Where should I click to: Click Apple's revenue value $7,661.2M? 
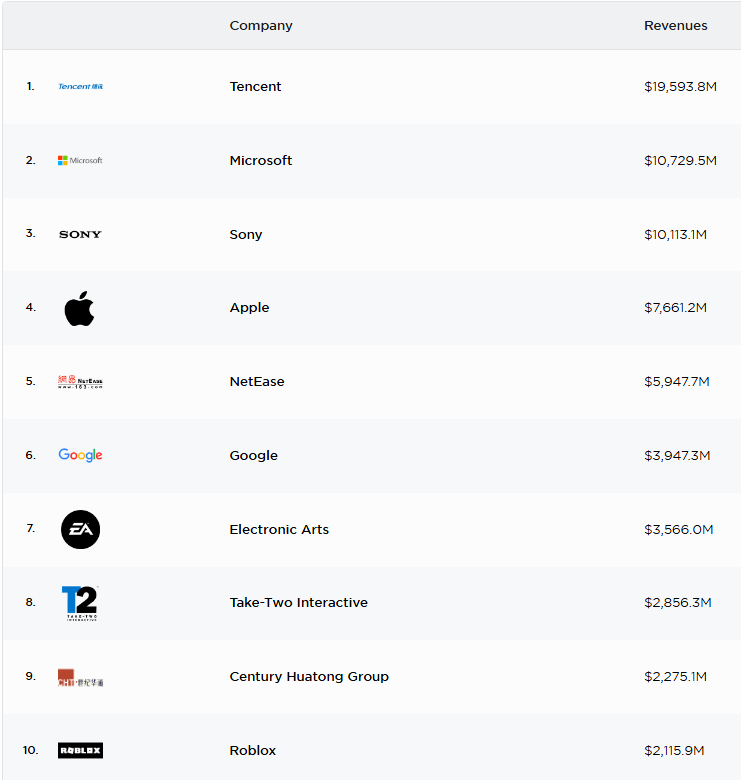pos(675,308)
